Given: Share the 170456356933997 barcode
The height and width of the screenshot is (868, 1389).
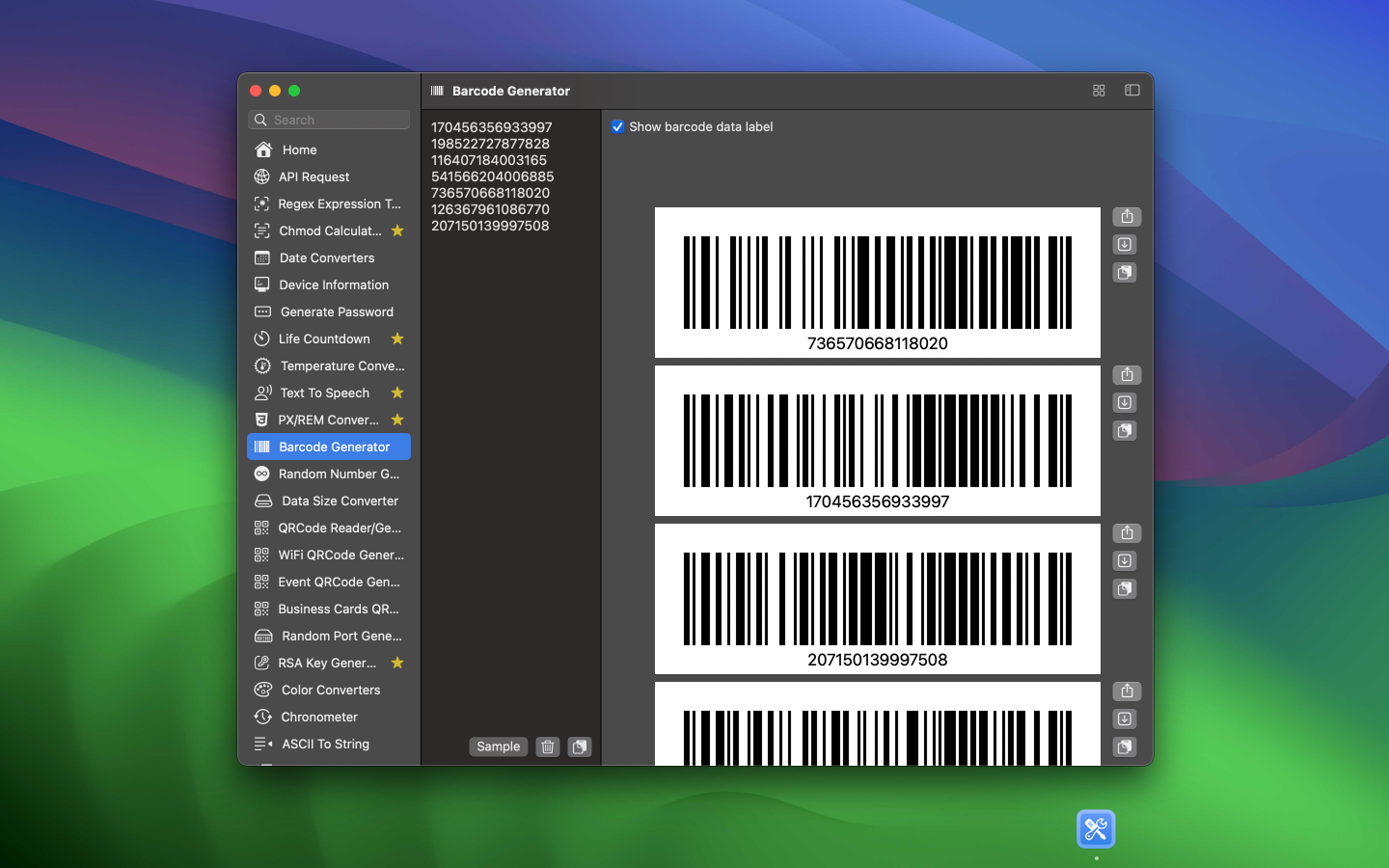Looking at the screenshot, I should click(x=1127, y=375).
